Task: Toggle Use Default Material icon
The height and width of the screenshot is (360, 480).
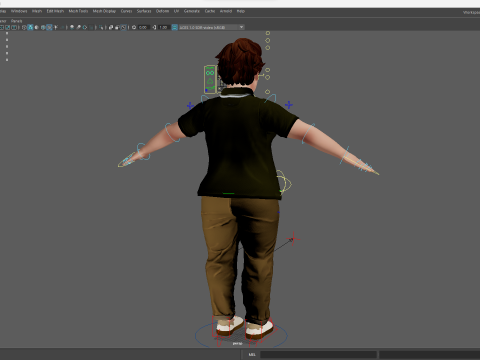Action: pos(36,27)
